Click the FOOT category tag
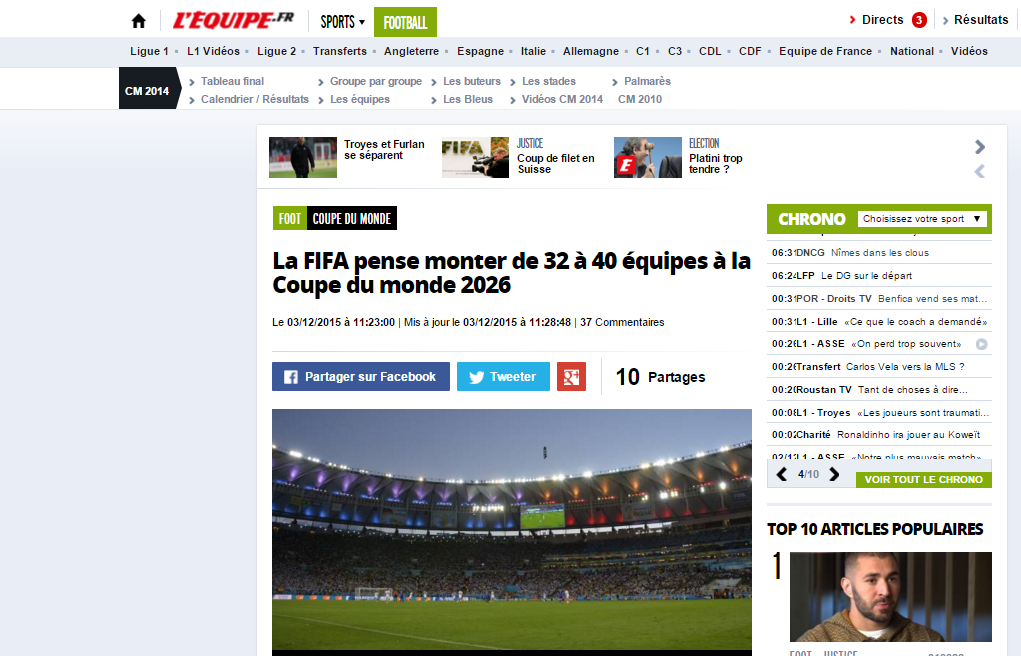Image resolution: width=1021 pixels, height=656 pixels. (x=290, y=219)
